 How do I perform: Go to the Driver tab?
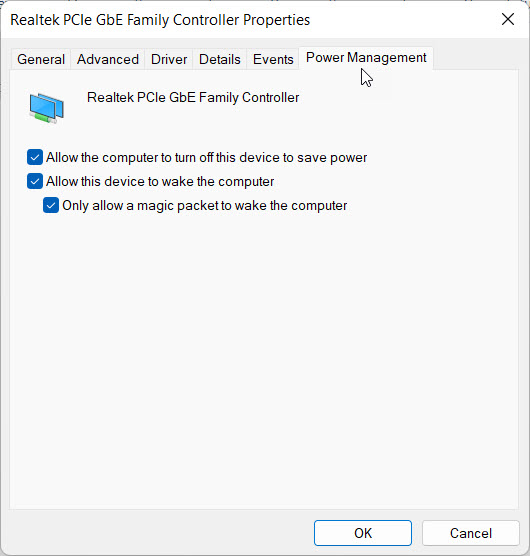pos(169,59)
